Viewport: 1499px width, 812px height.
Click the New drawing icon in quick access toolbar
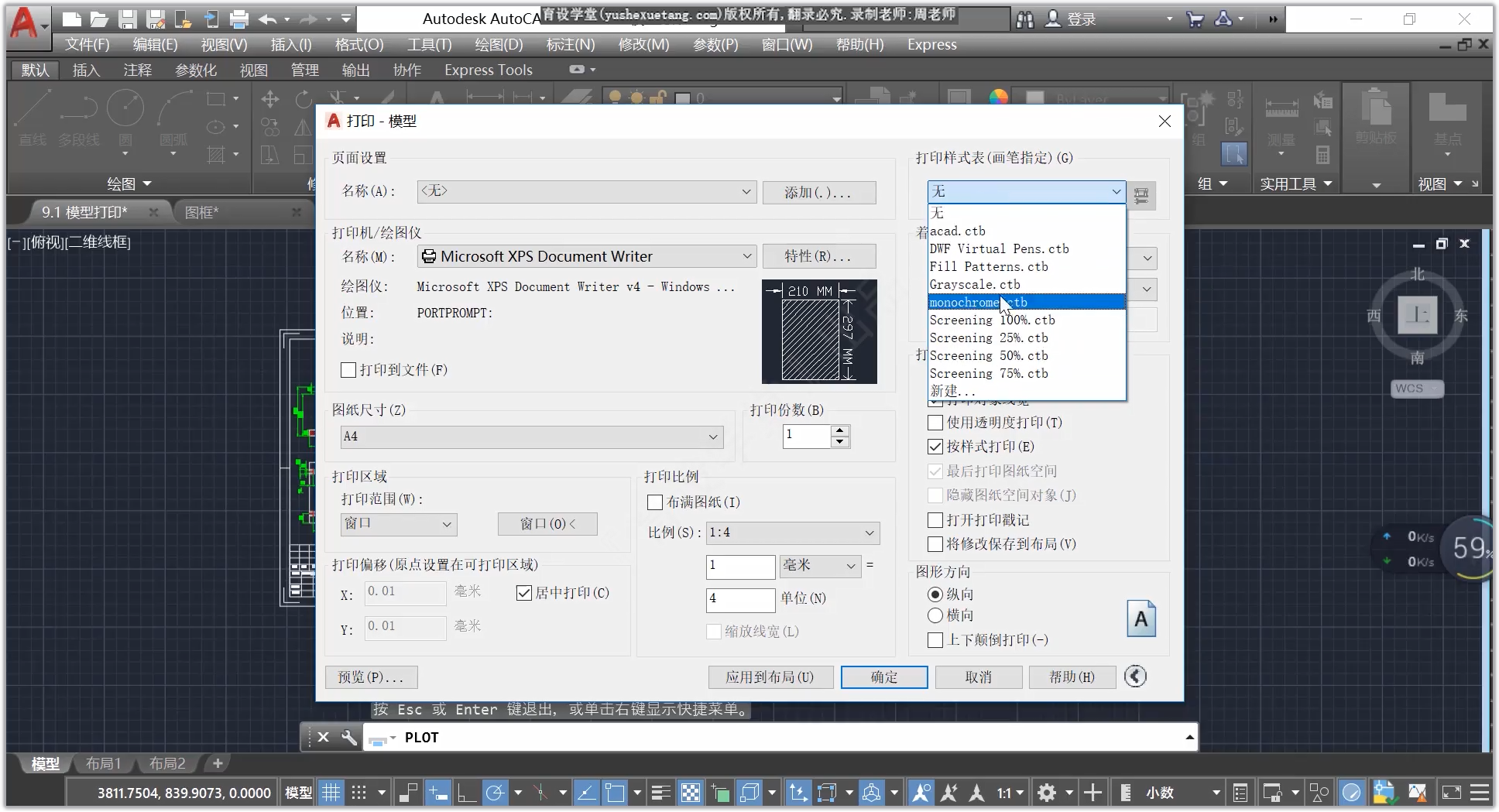point(71,19)
